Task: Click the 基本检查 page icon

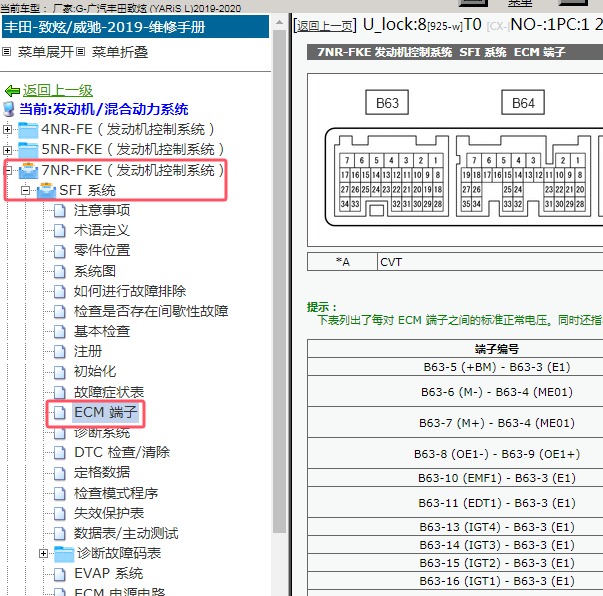Action: pyautogui.click(x=60, y=331)
